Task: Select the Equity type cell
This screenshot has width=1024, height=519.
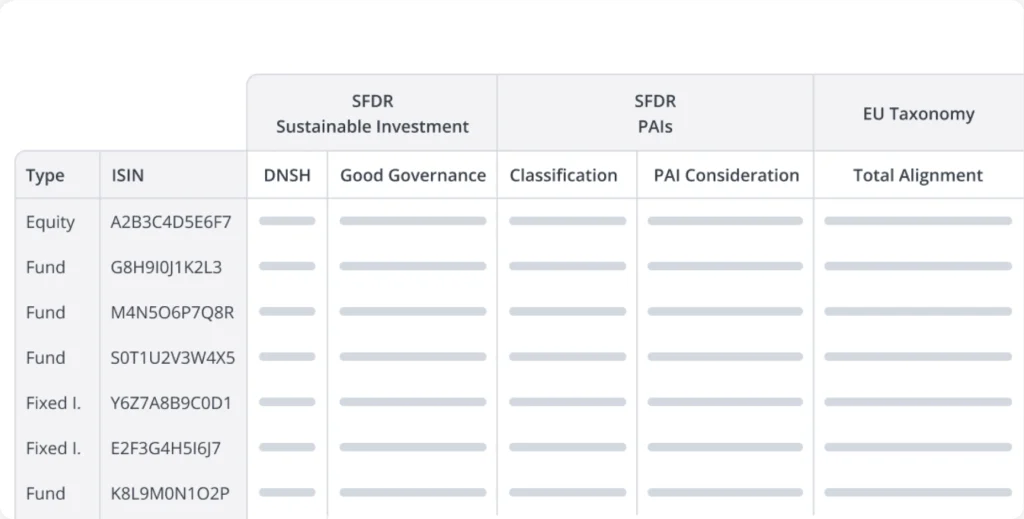Action: click(50, 222)
